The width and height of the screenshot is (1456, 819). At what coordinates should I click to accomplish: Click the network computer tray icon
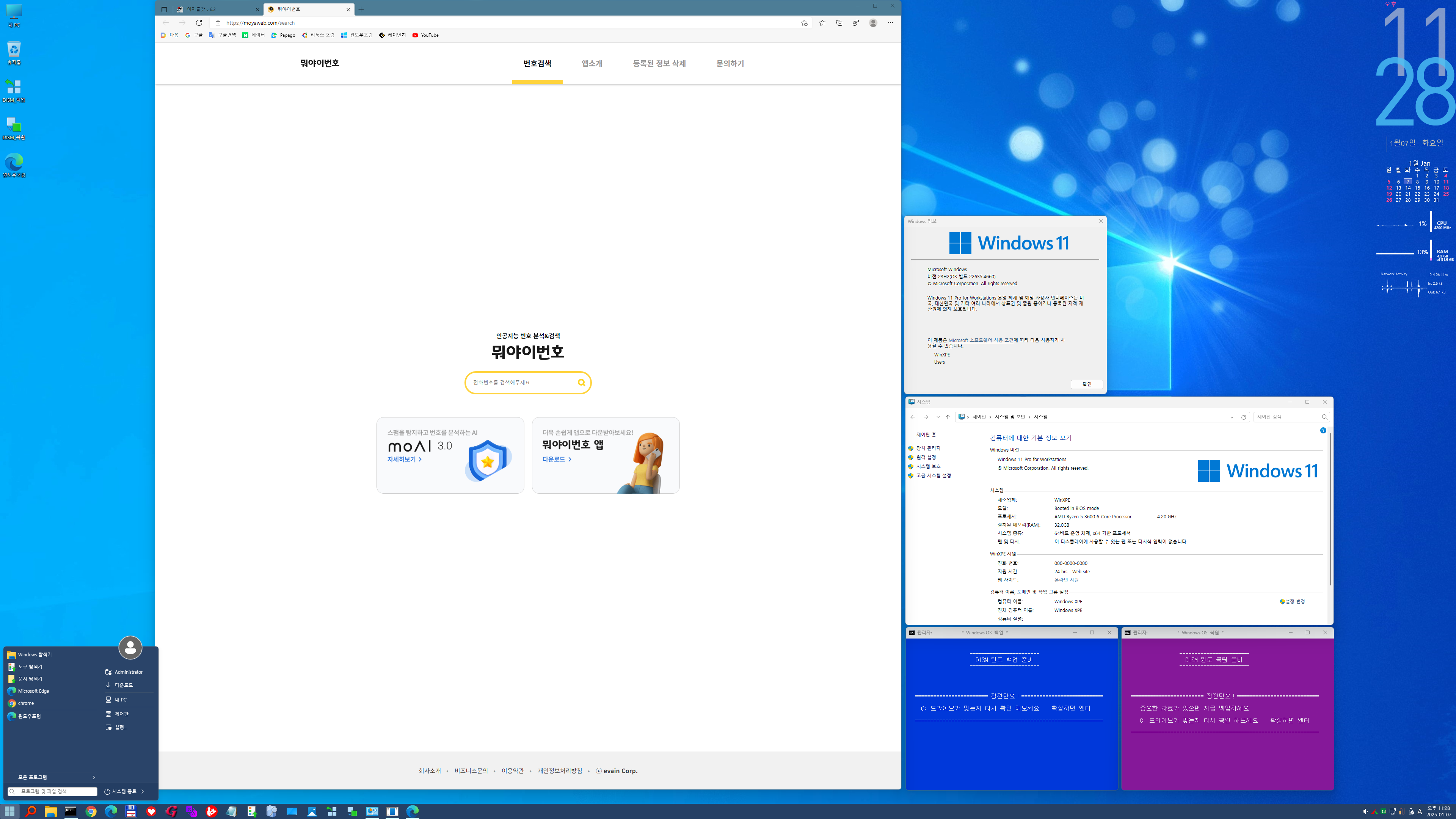(1392, 812)
